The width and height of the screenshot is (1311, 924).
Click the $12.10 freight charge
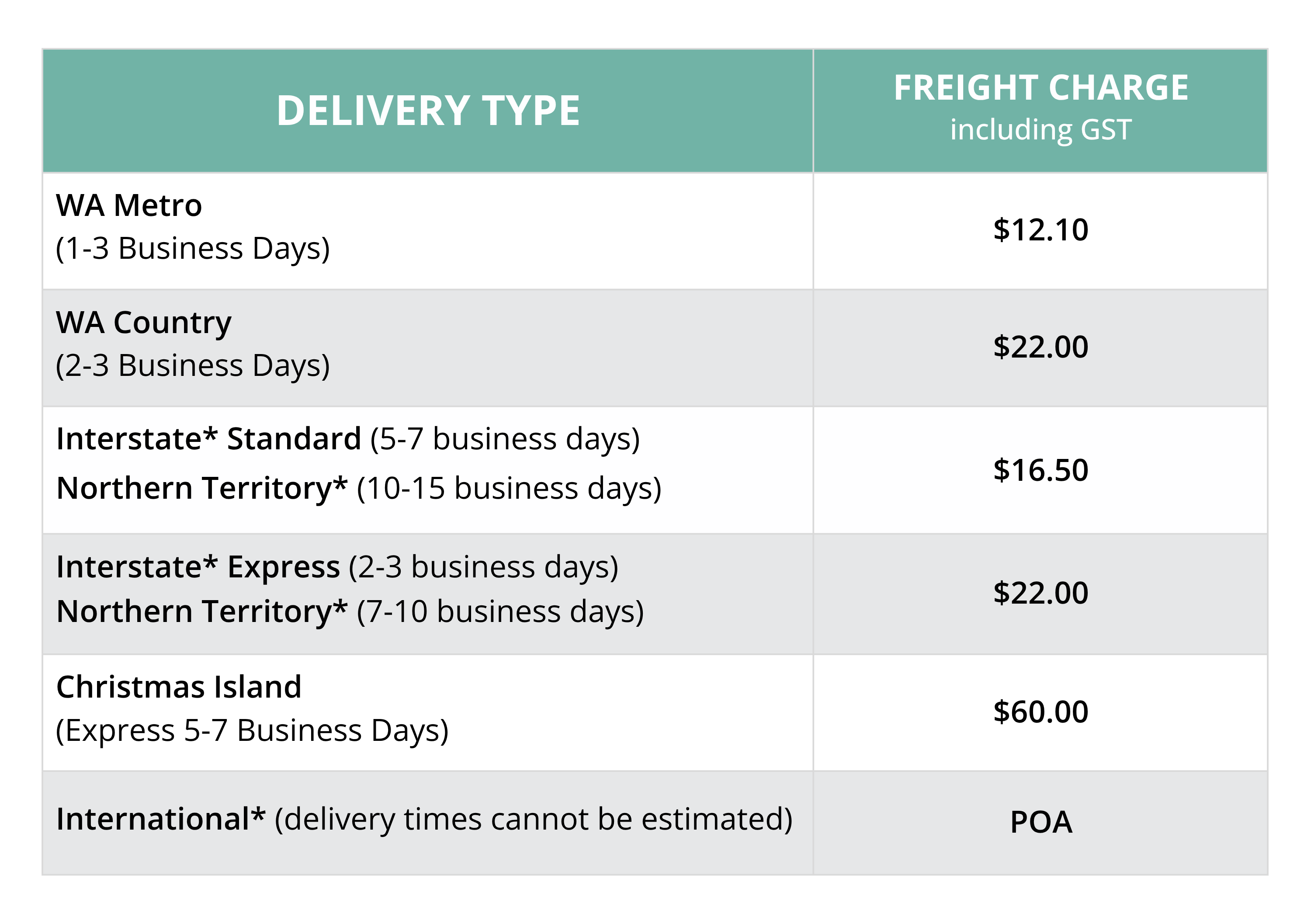[1040, 230]
